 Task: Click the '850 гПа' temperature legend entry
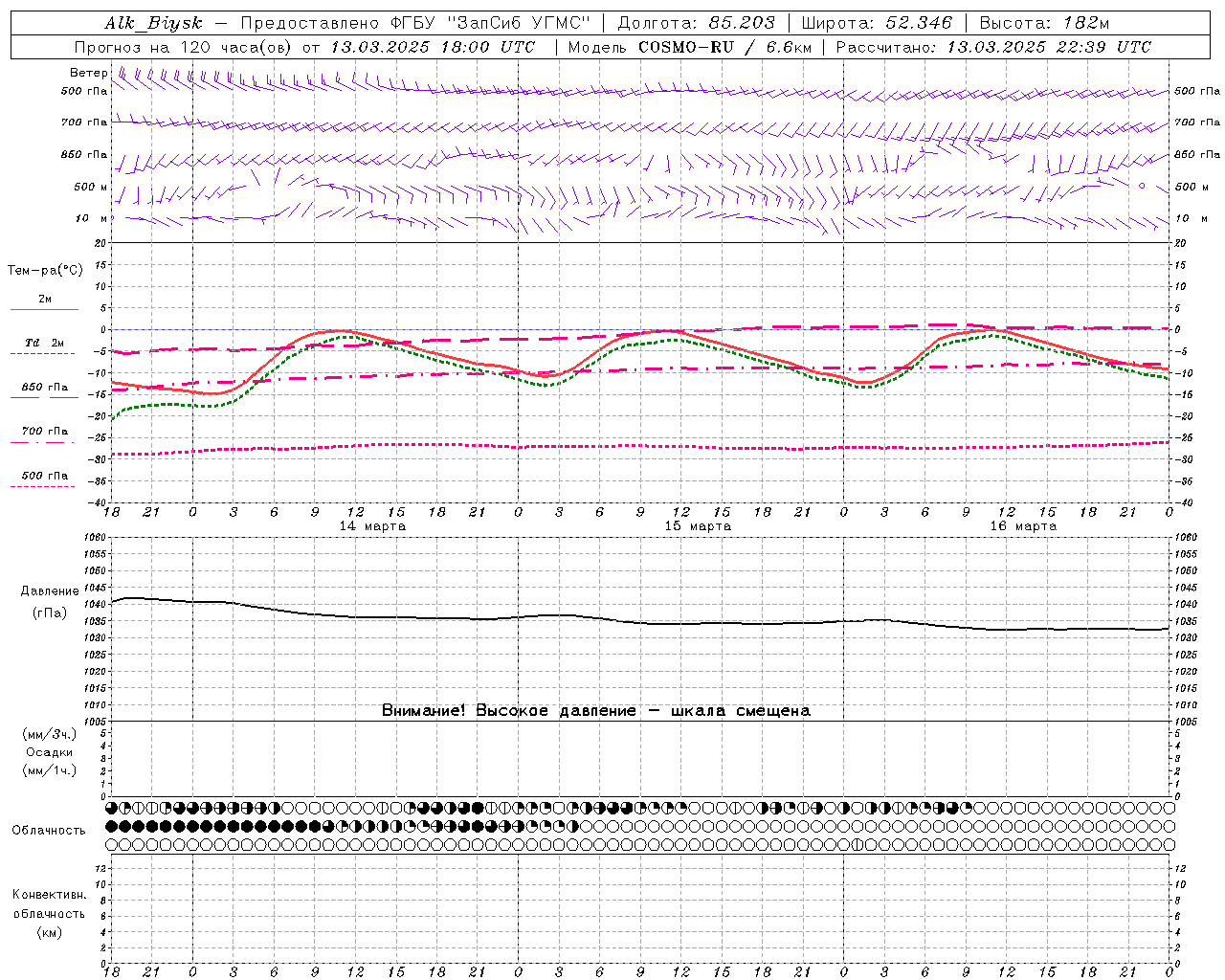click(x=45, y=388)
